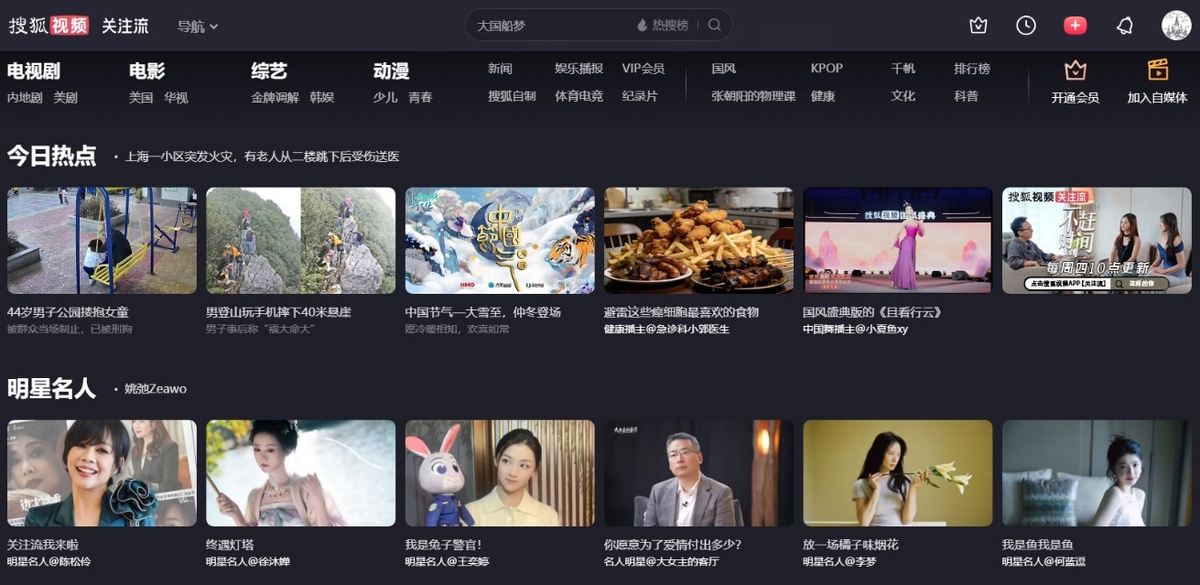
Task: Open the 关注流我来啦 video thumbnail
Action: point(102,473)
